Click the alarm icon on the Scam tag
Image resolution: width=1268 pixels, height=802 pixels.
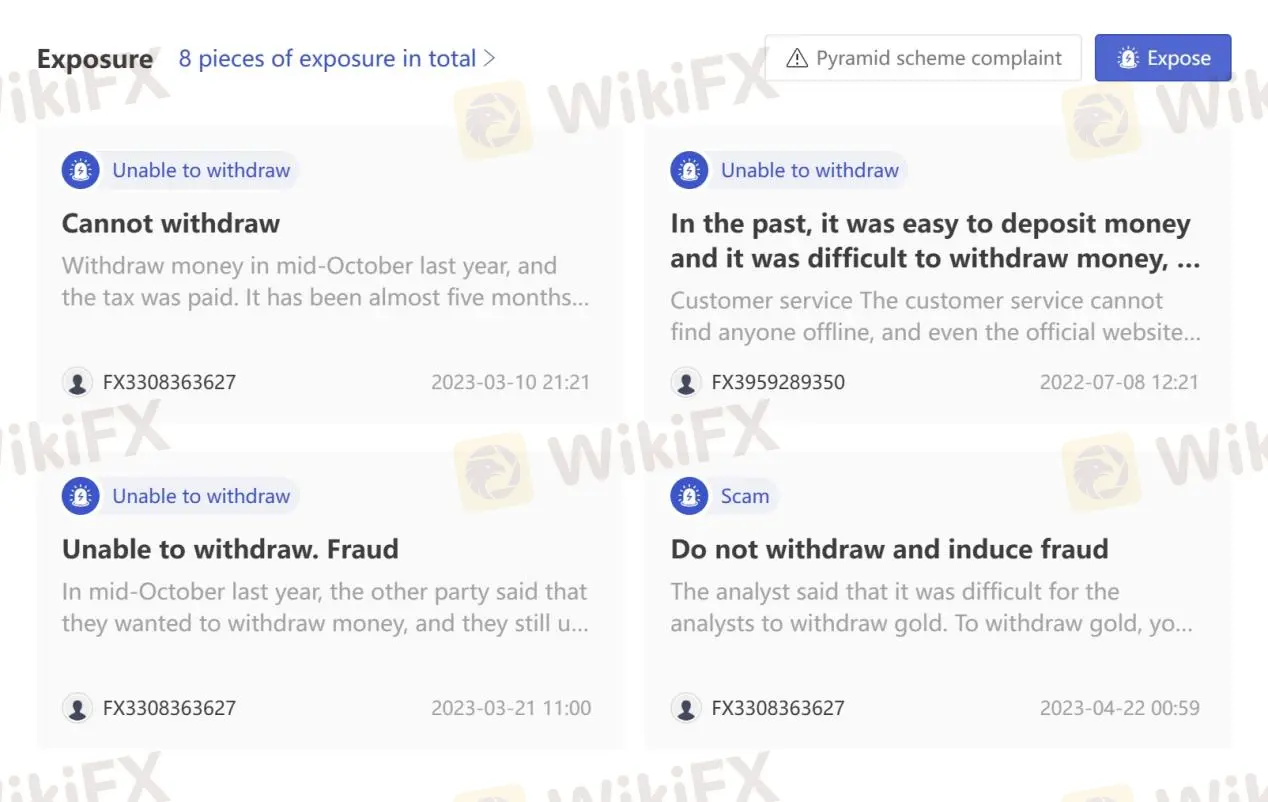point(688,496)
